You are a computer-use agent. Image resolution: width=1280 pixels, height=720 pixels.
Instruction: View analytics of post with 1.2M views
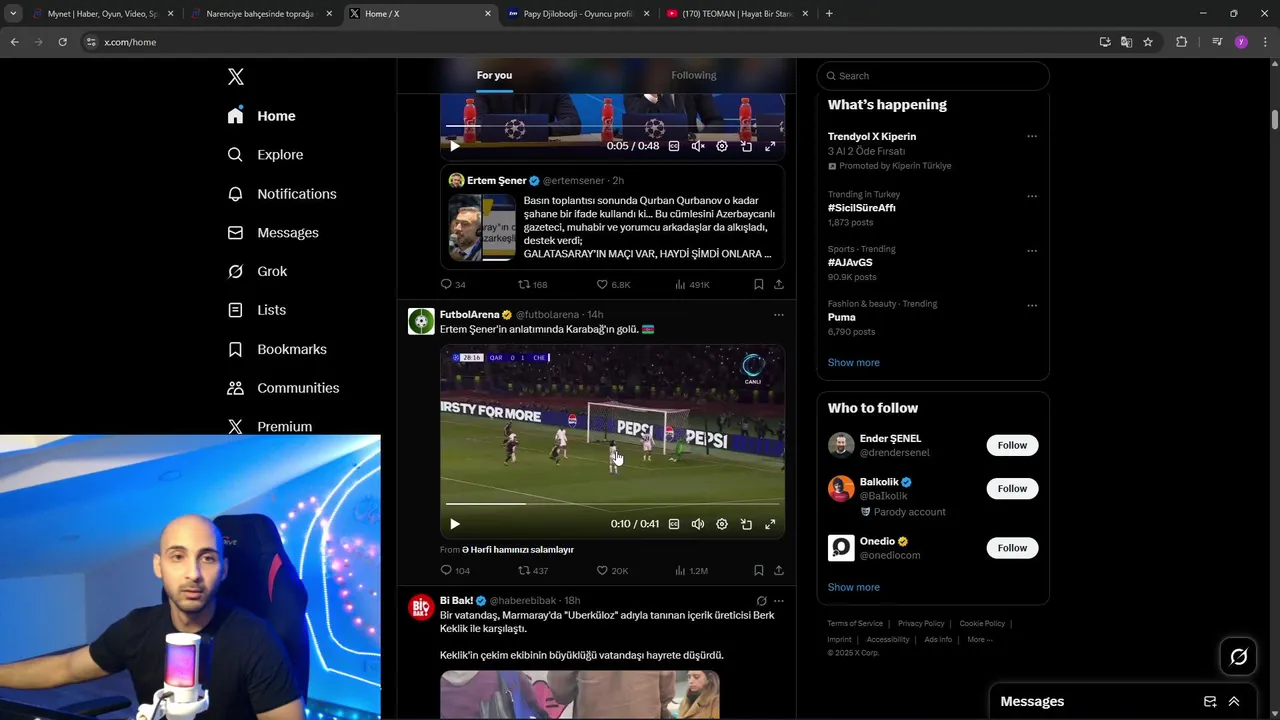tap(691, 570)
